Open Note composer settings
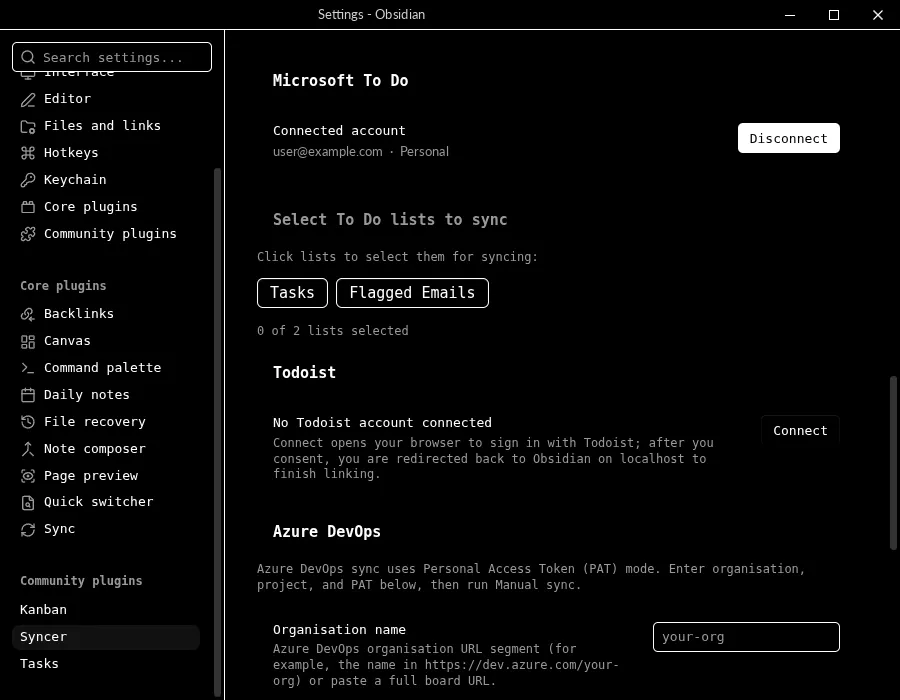900x700 pixels. (106, 448)
